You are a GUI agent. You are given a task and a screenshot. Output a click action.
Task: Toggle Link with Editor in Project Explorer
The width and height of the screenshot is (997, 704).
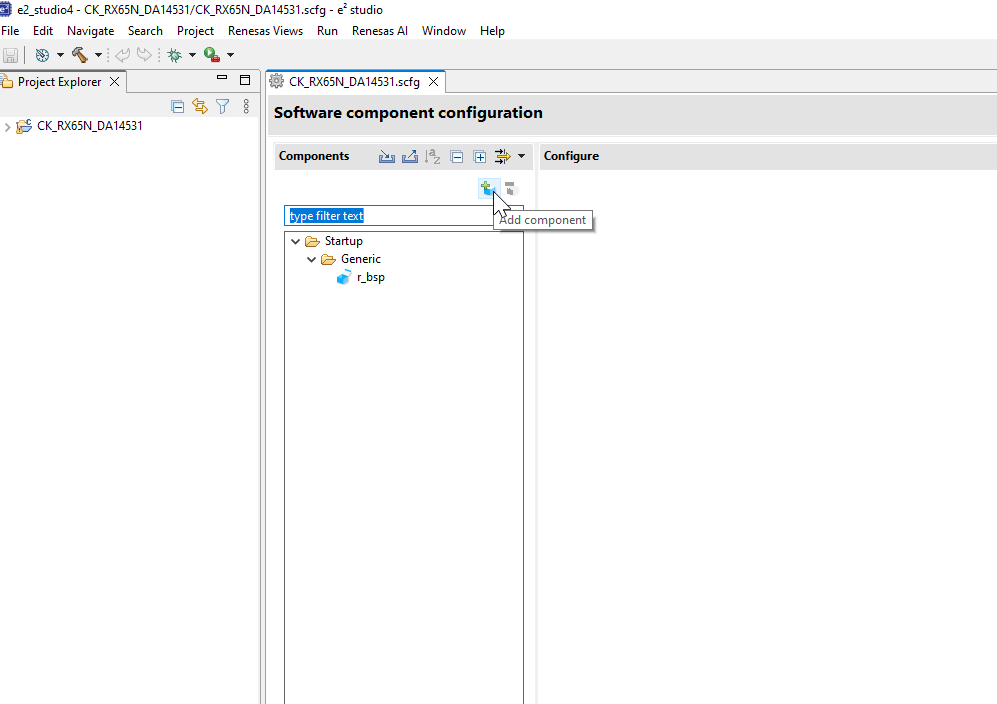[200, 106]
